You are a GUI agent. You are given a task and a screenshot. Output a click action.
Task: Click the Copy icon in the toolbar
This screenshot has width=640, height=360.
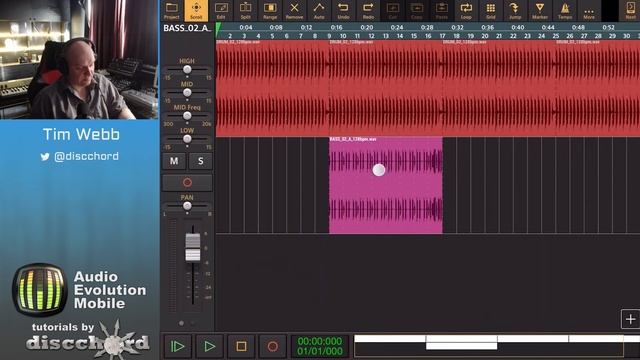pyautogui.click(x=417, y=11)
